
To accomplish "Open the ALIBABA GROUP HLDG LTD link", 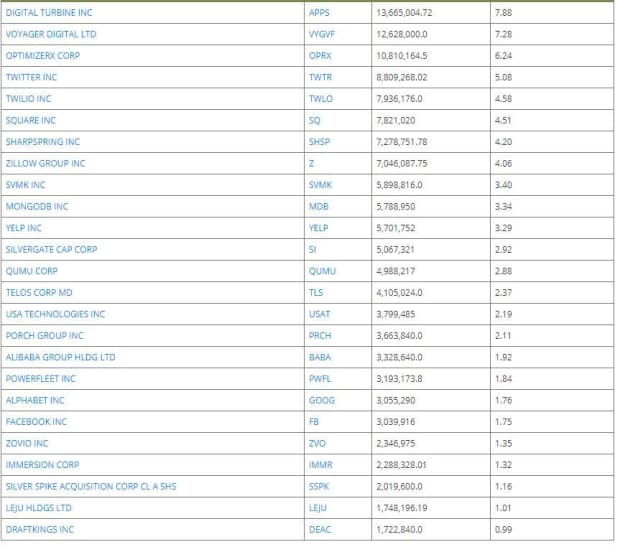I will click(x=60, y=358).
